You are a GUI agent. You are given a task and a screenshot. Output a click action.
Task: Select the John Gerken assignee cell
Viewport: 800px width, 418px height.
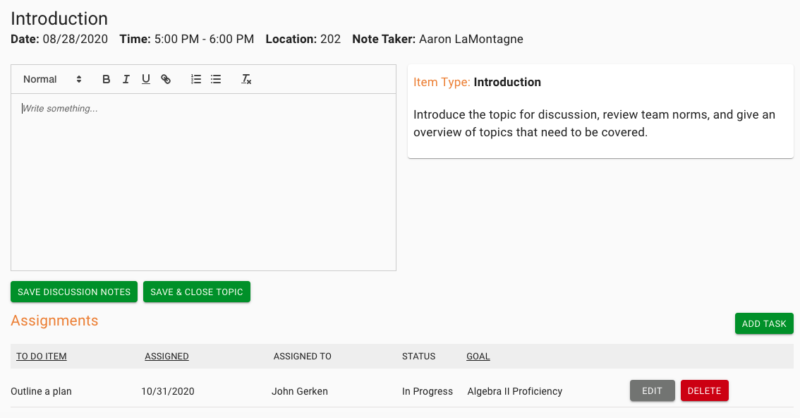click(x=301, y=391)
